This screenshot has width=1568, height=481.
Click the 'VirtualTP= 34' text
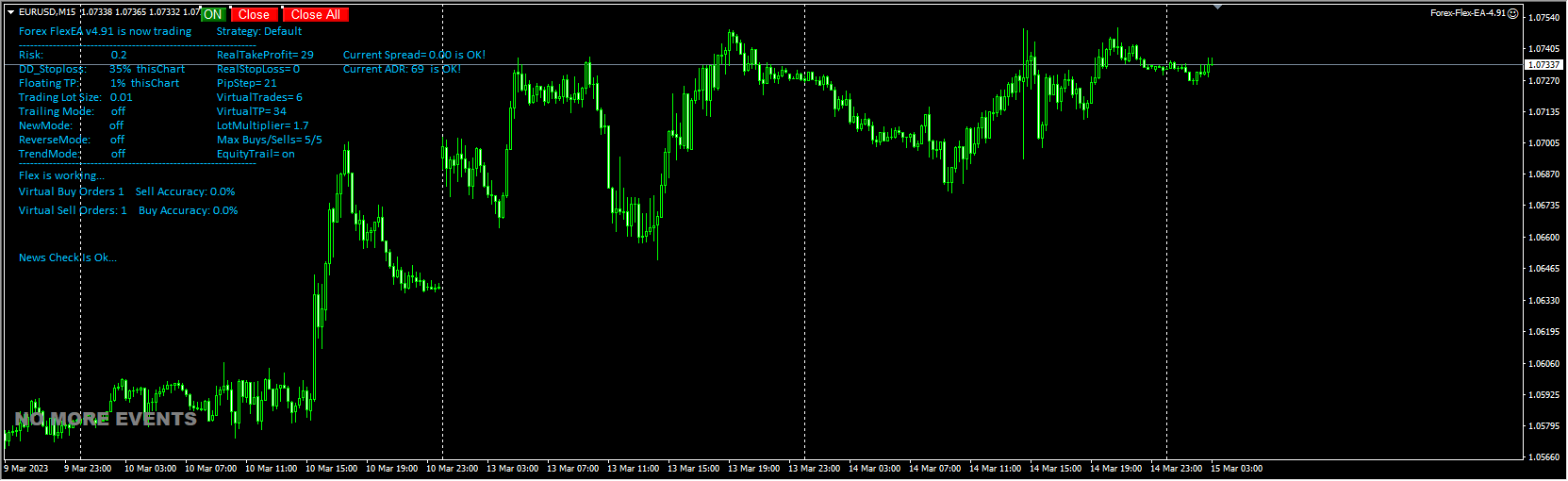252,111
